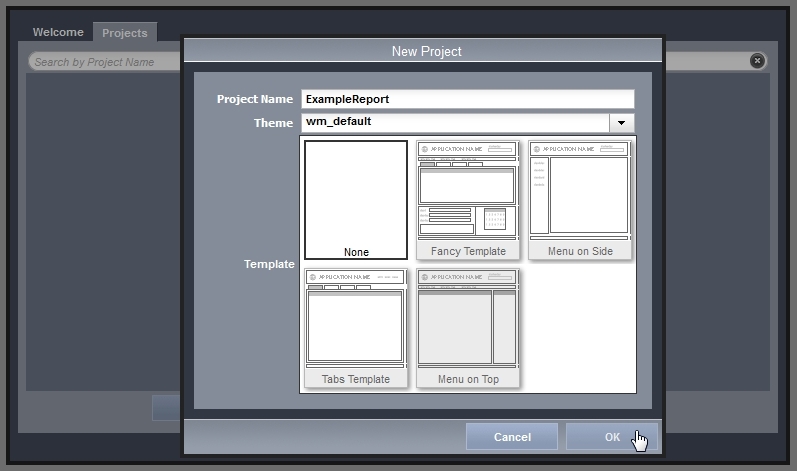Click the 'Menu on Top' caption text
The height and width of the screenshot is (471, 797).
click(x=468, y=379)
